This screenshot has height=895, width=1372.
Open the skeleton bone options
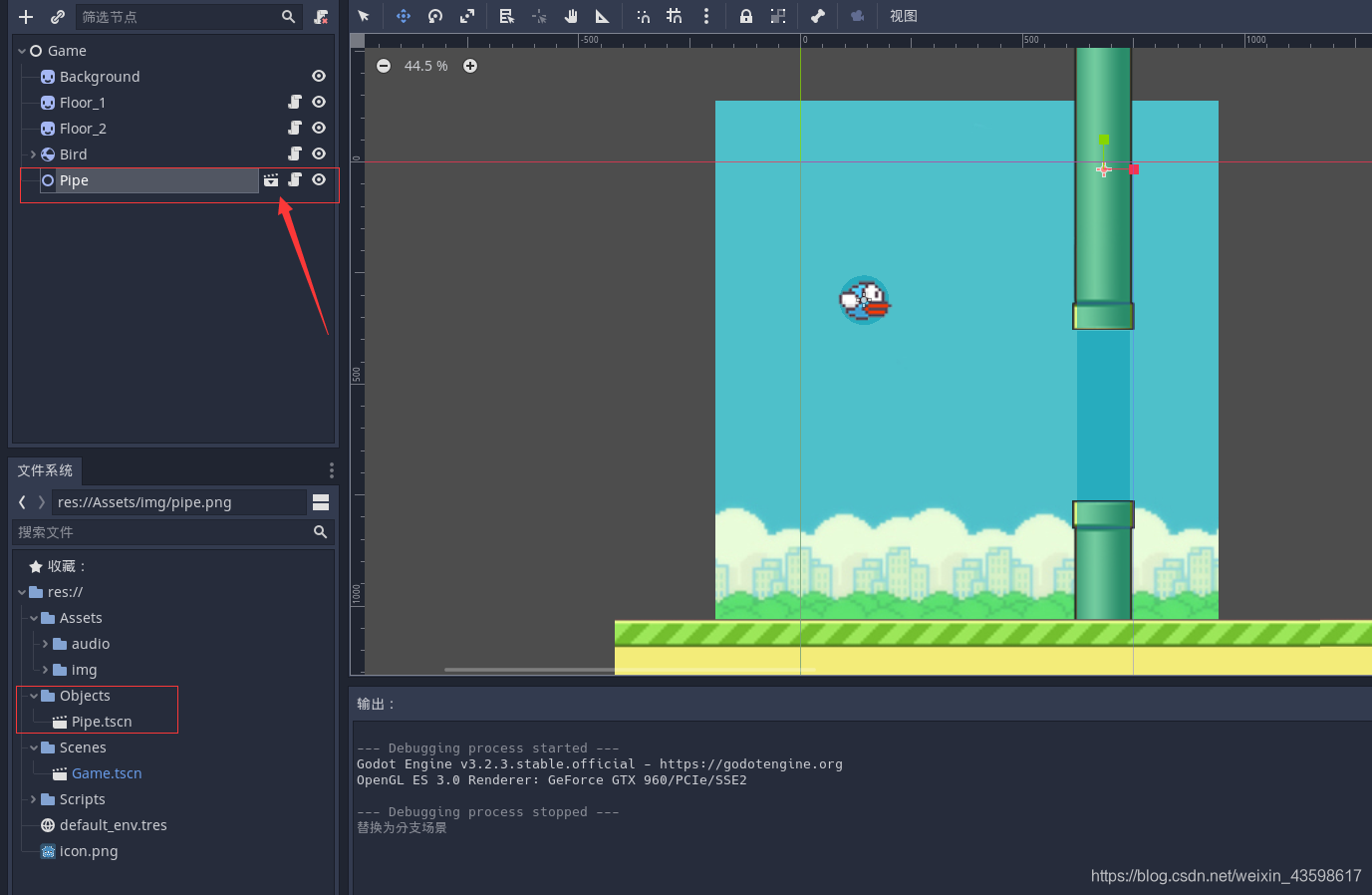tap(818, 16)
